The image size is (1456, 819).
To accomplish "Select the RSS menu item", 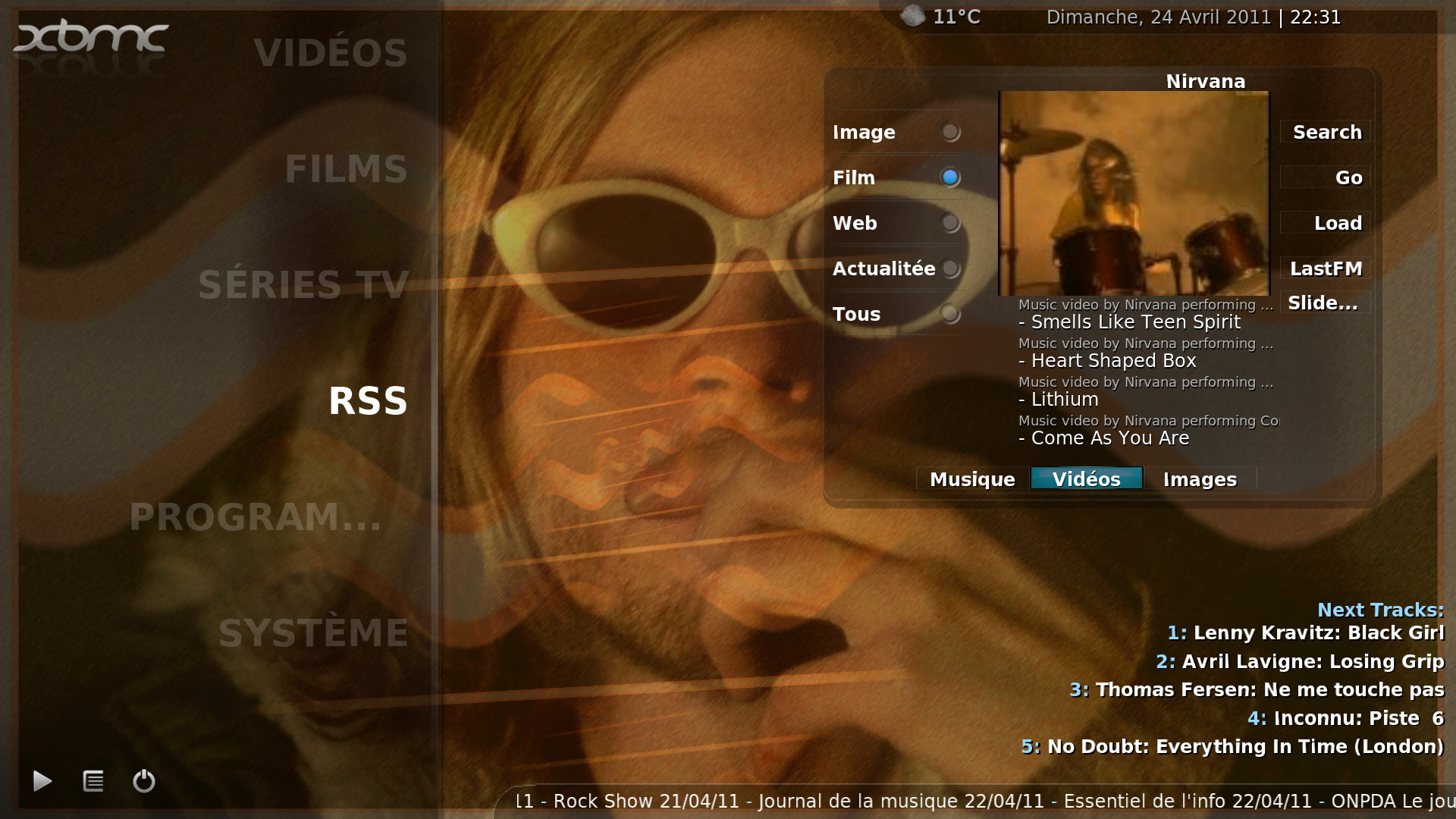I will click(x=369, y=401).
